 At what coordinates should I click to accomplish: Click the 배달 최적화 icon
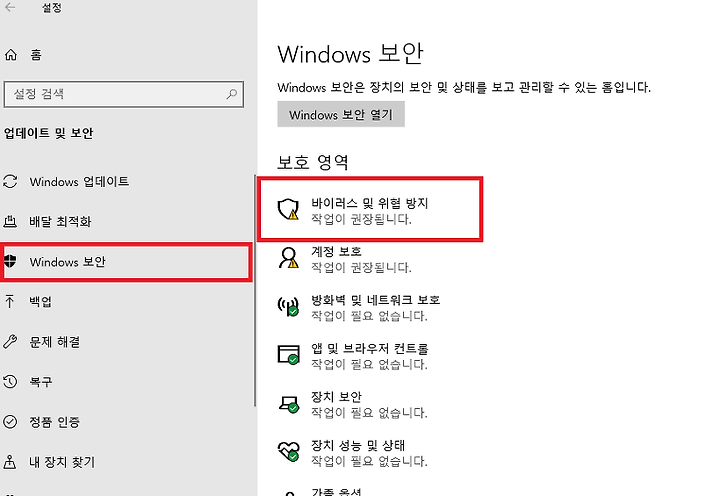pyautogui.click(x=10, y=222)
